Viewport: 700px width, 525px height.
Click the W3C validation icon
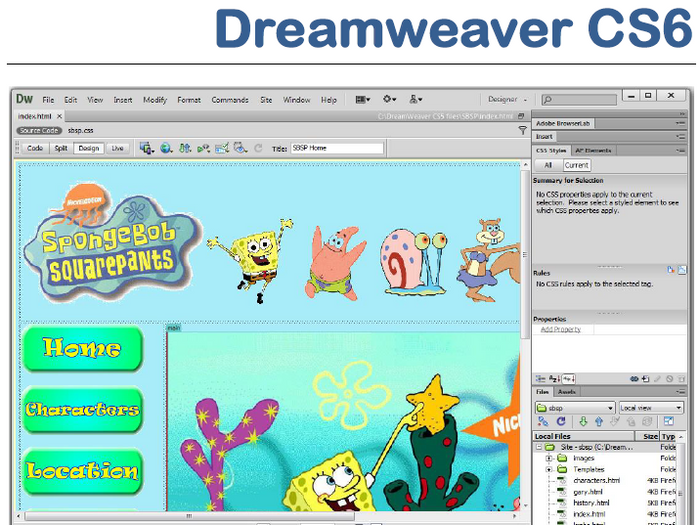click(204, 148)
